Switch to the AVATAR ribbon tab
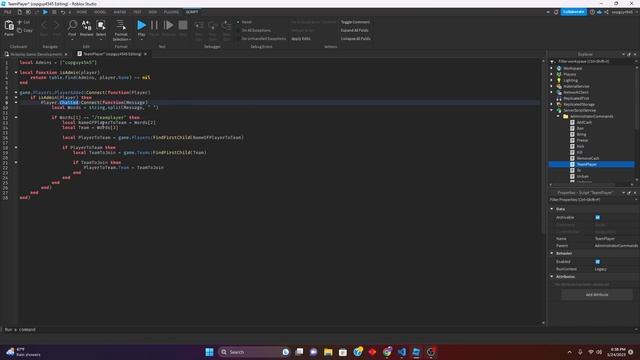The image size is (640, 360). pyautogui.click(x=120, y=12)
